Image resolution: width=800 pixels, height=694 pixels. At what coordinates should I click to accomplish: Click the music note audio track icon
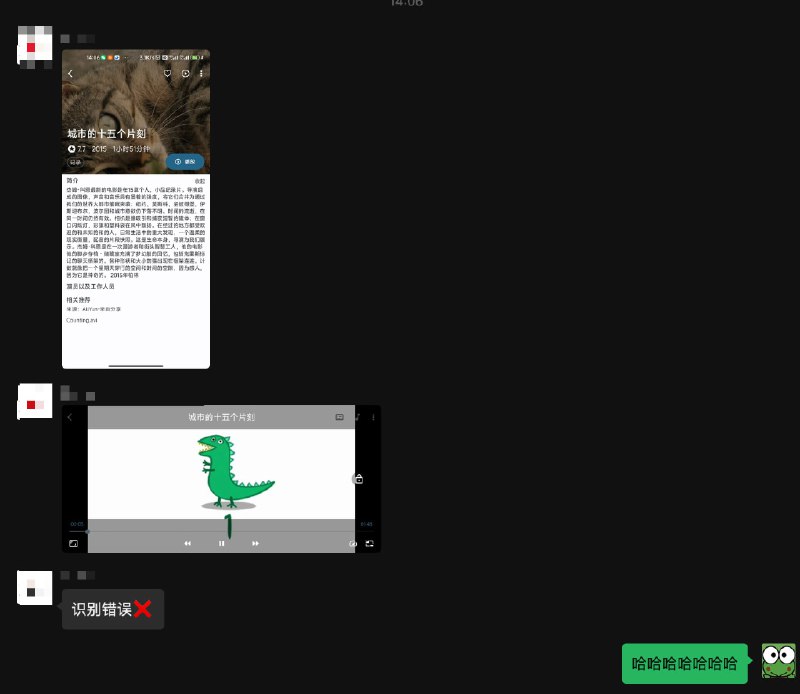(357, 416)
